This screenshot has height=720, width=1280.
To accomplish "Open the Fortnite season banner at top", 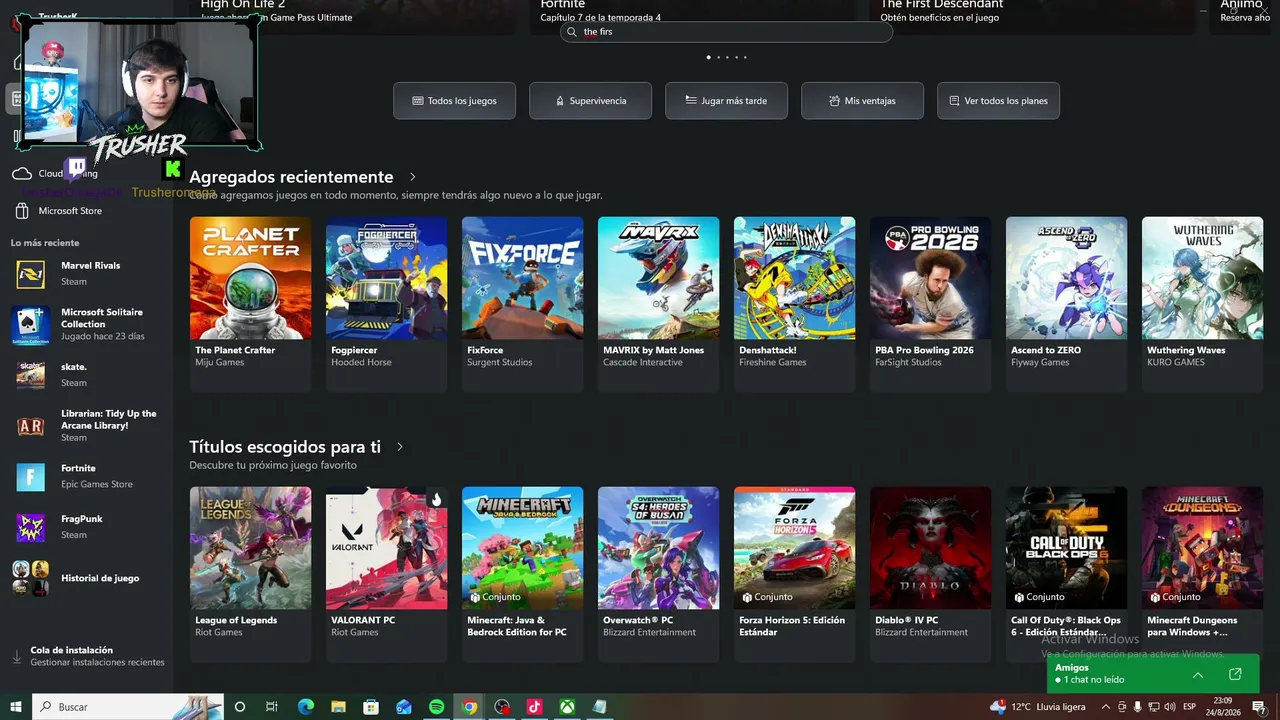I will click(x=693, y=11).
